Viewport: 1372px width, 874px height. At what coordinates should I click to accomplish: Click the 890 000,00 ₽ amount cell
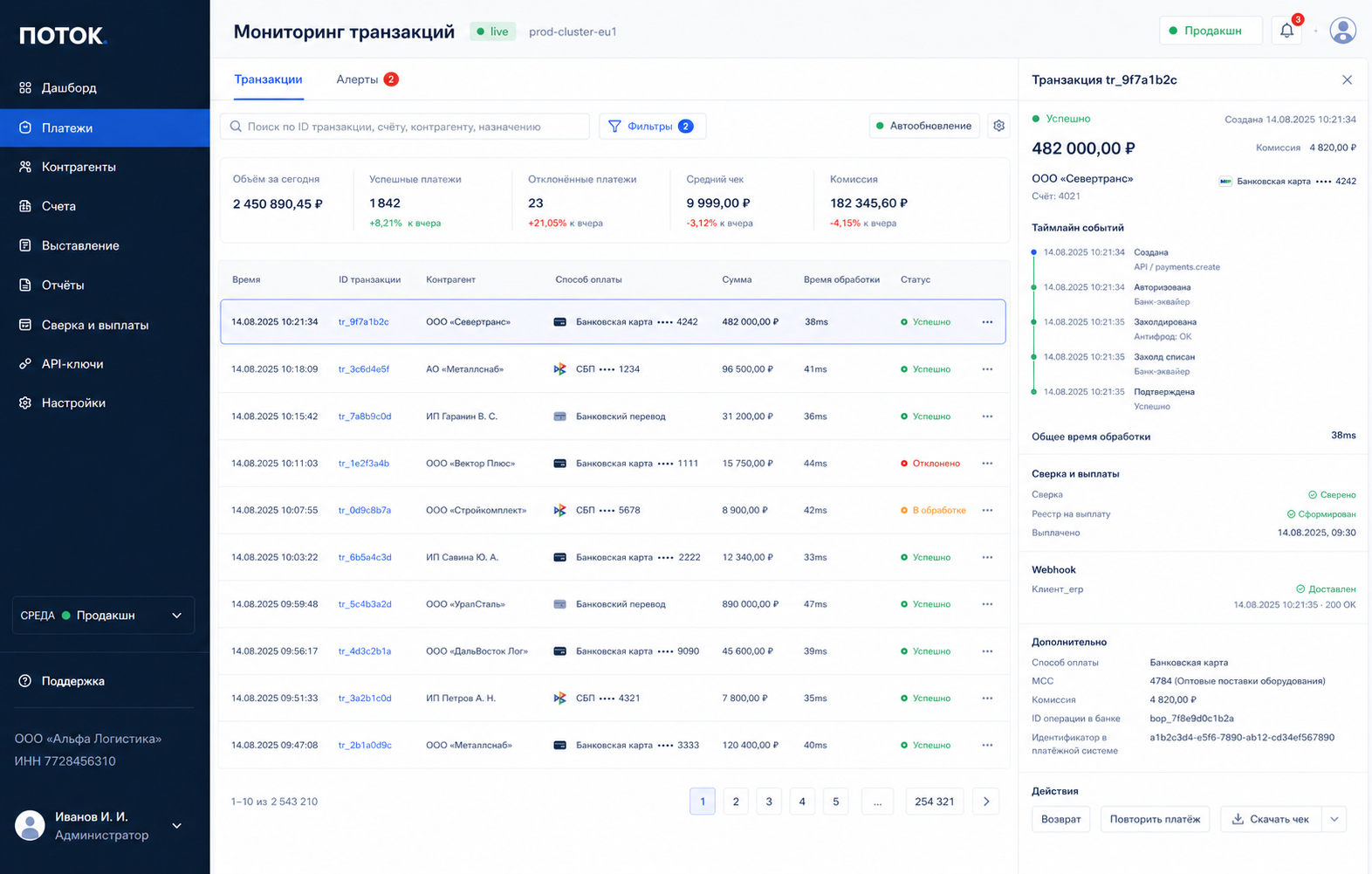pos(750,604)
